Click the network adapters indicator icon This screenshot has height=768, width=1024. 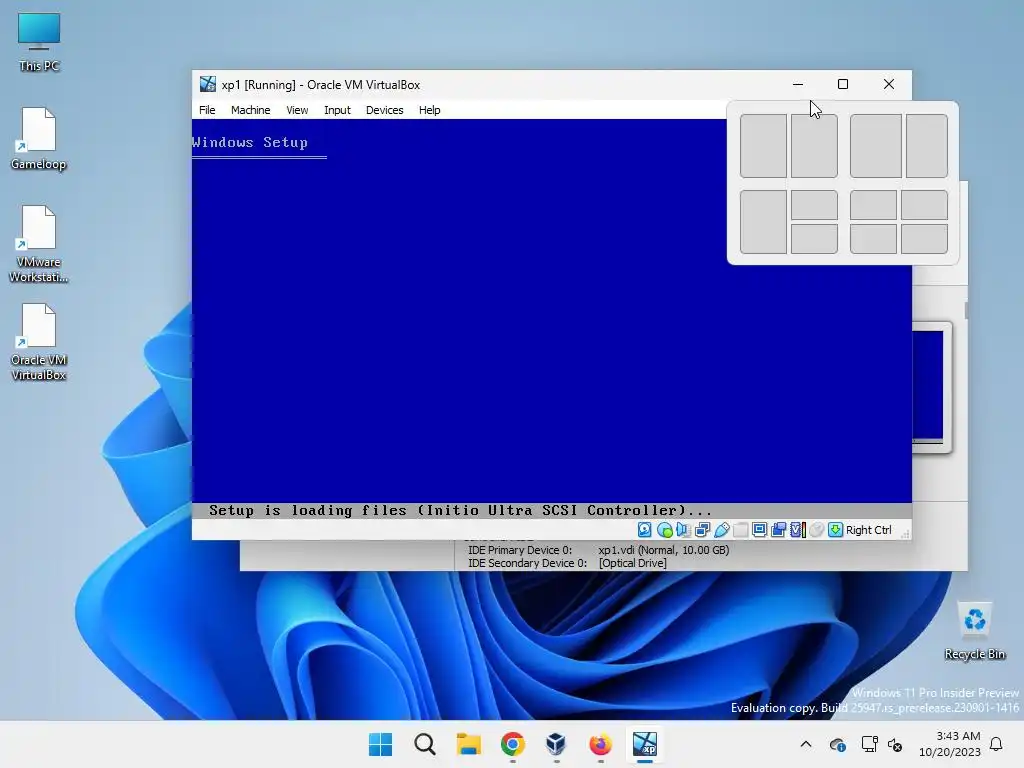tap(703, 530)
